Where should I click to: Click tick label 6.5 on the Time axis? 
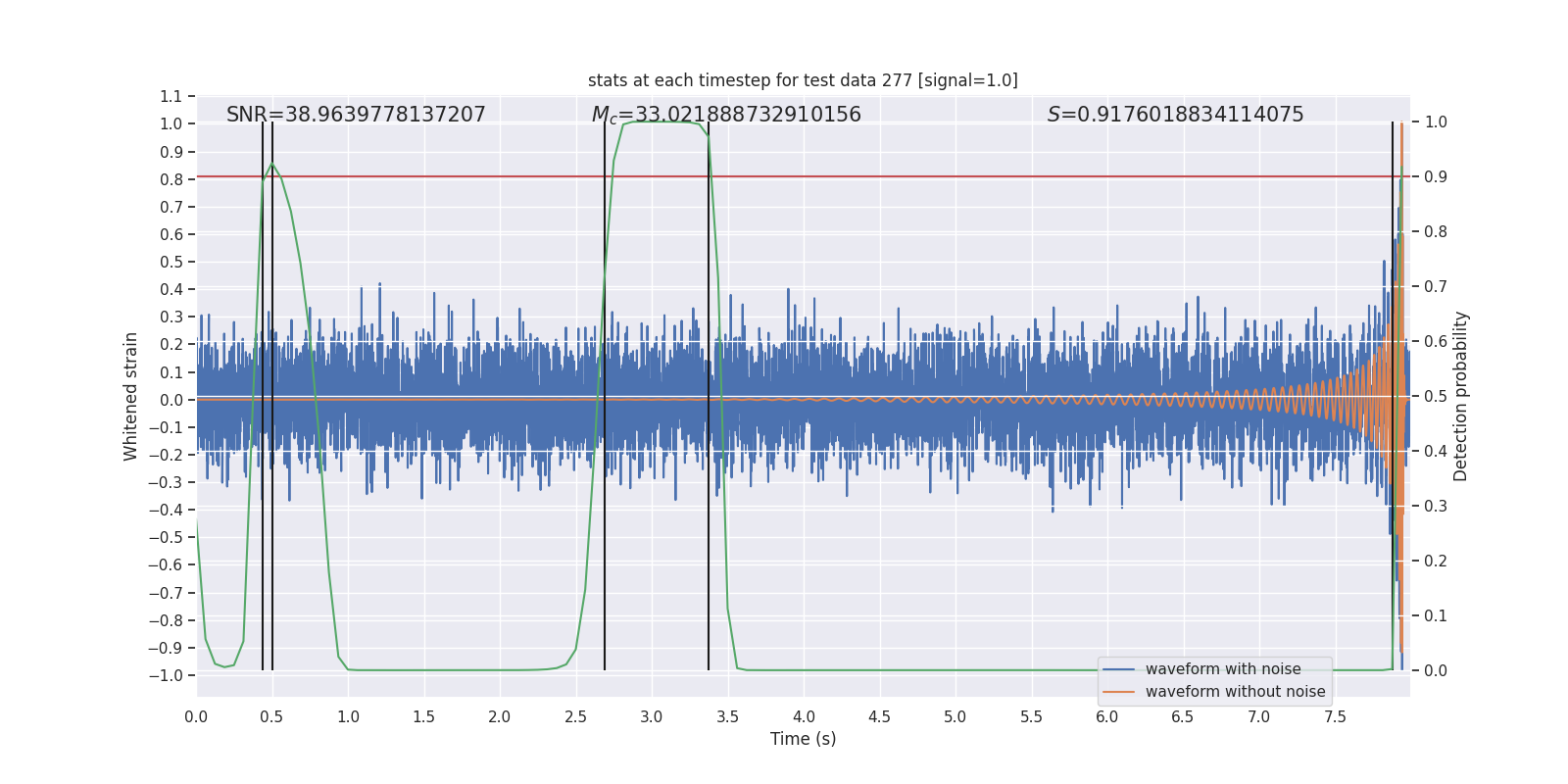point(1184,716)
